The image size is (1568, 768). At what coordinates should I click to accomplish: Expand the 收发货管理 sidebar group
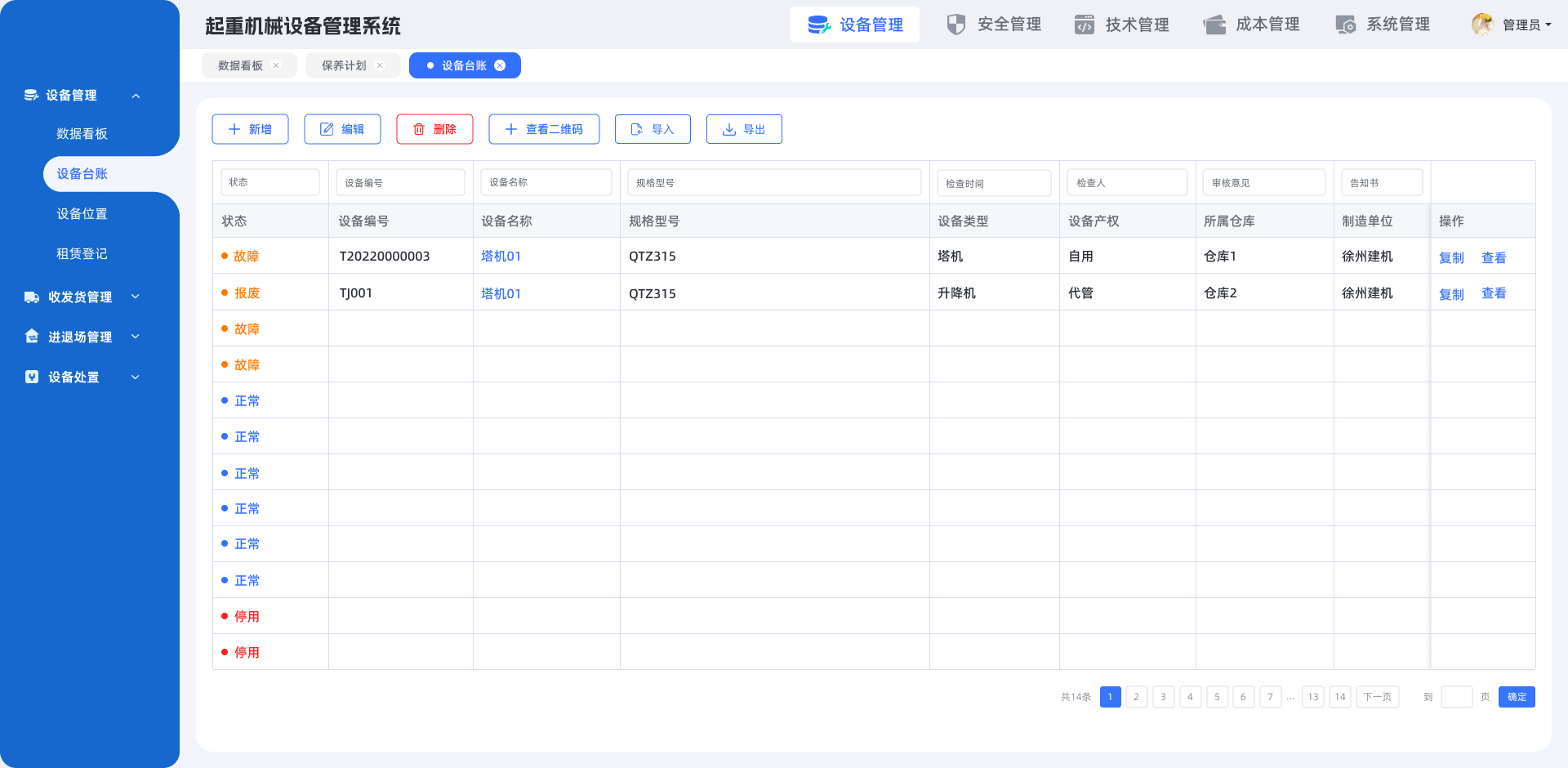136,297
